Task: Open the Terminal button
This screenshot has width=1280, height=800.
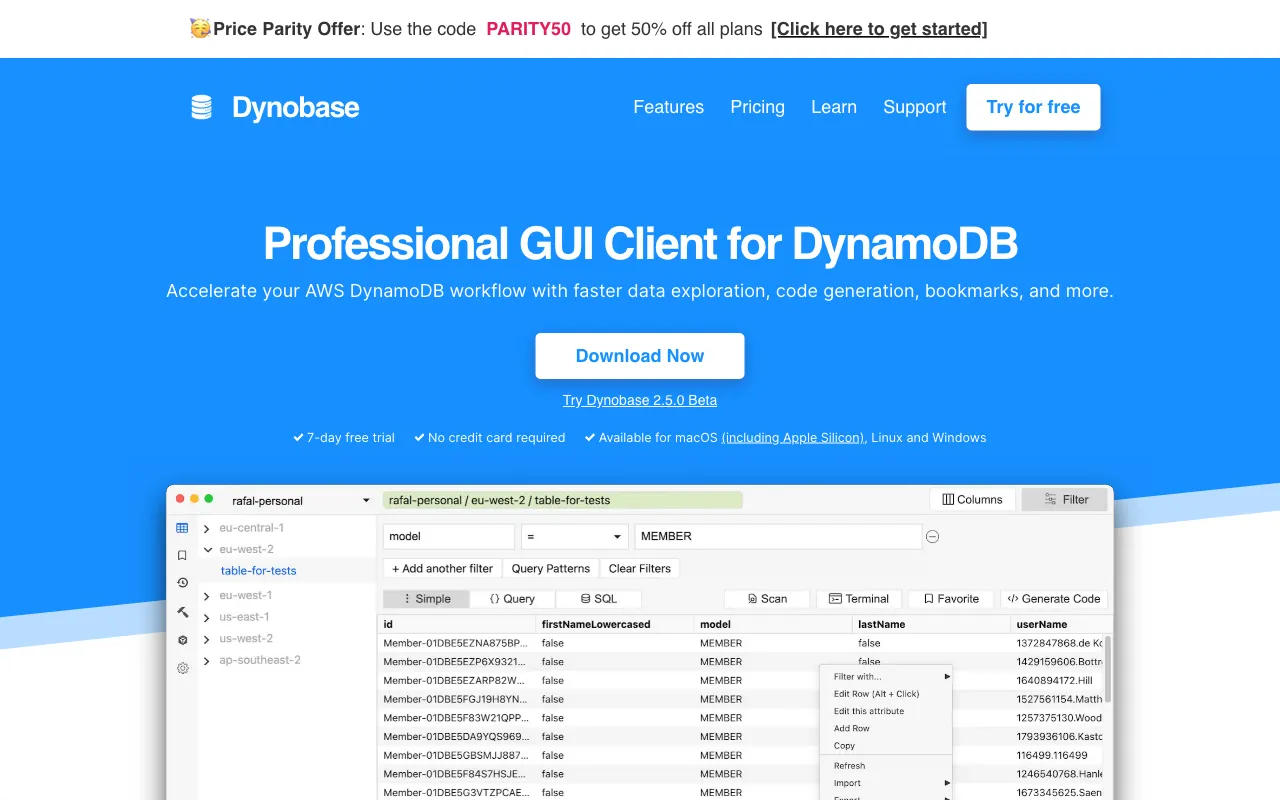Action: tap(859, 599)
